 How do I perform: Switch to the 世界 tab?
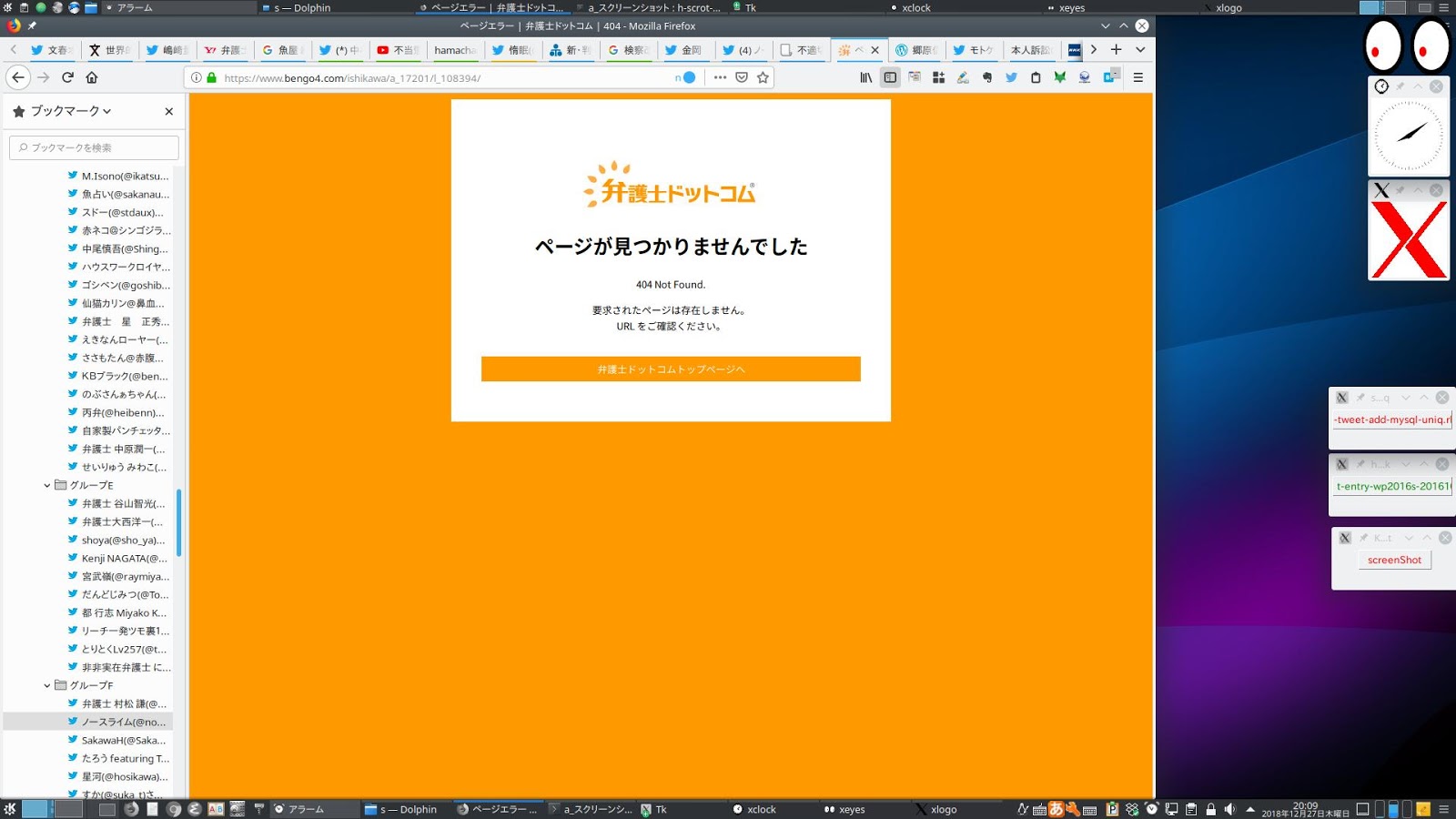tap(109, 50)
